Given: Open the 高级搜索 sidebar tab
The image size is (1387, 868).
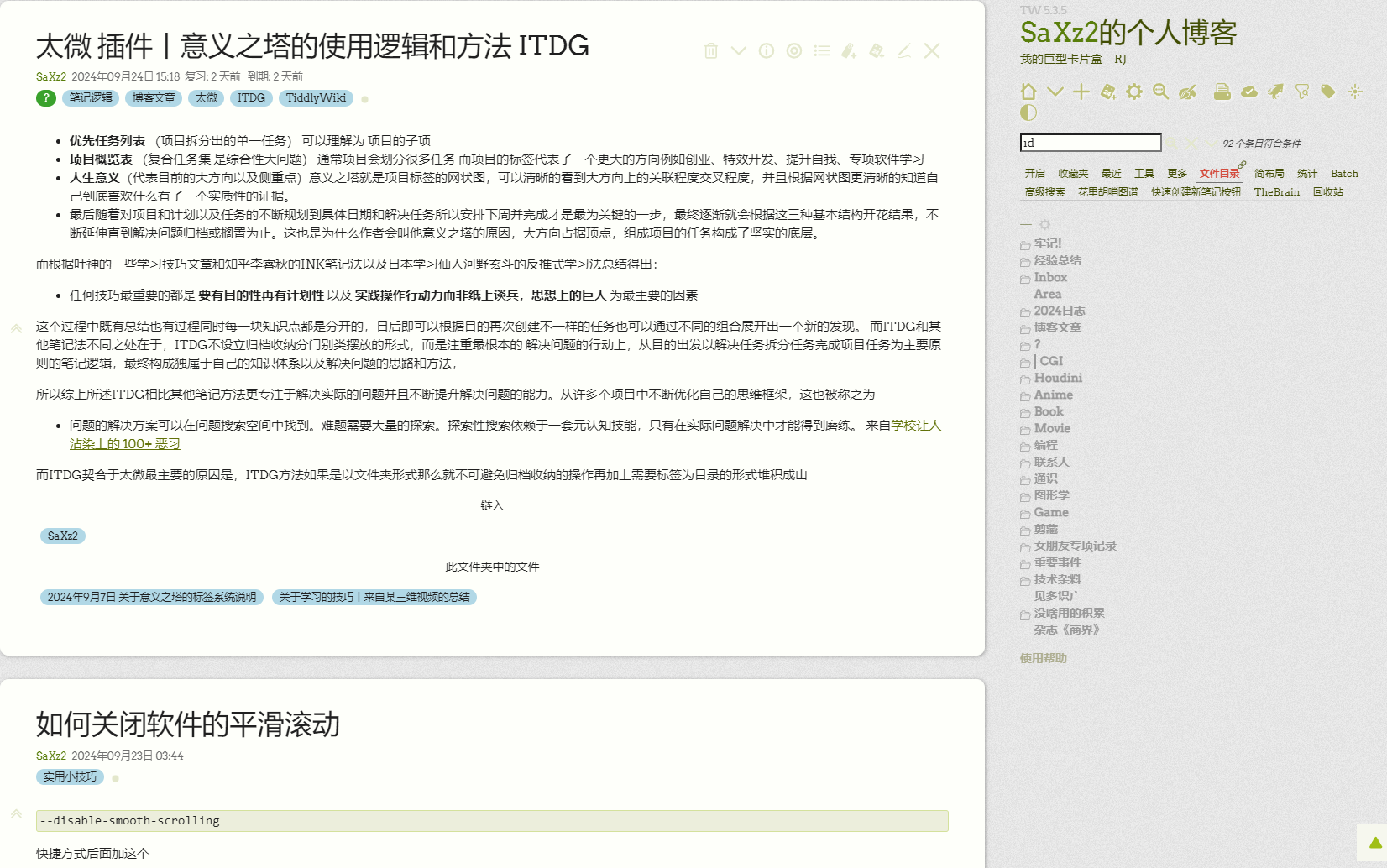Looking at the screenshot, I should pyautogui.click(x=1045, y=192).
